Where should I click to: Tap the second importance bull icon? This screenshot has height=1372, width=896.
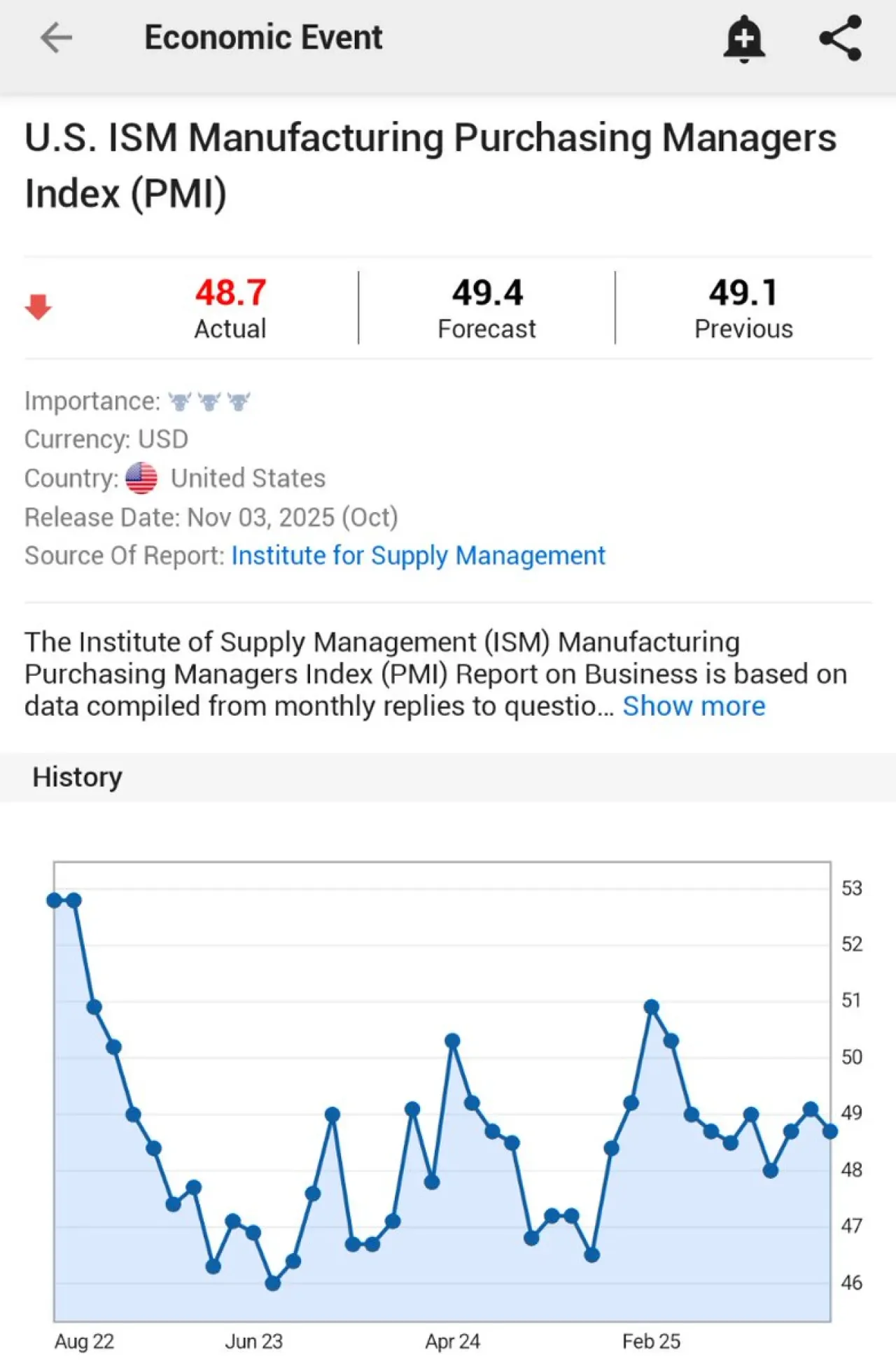coord(209,402)
